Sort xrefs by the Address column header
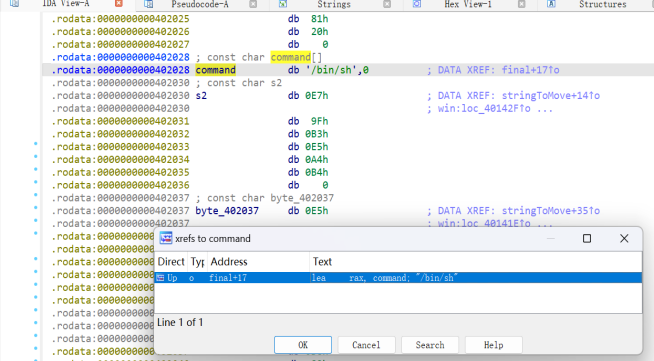 click(x=258, y=262)
